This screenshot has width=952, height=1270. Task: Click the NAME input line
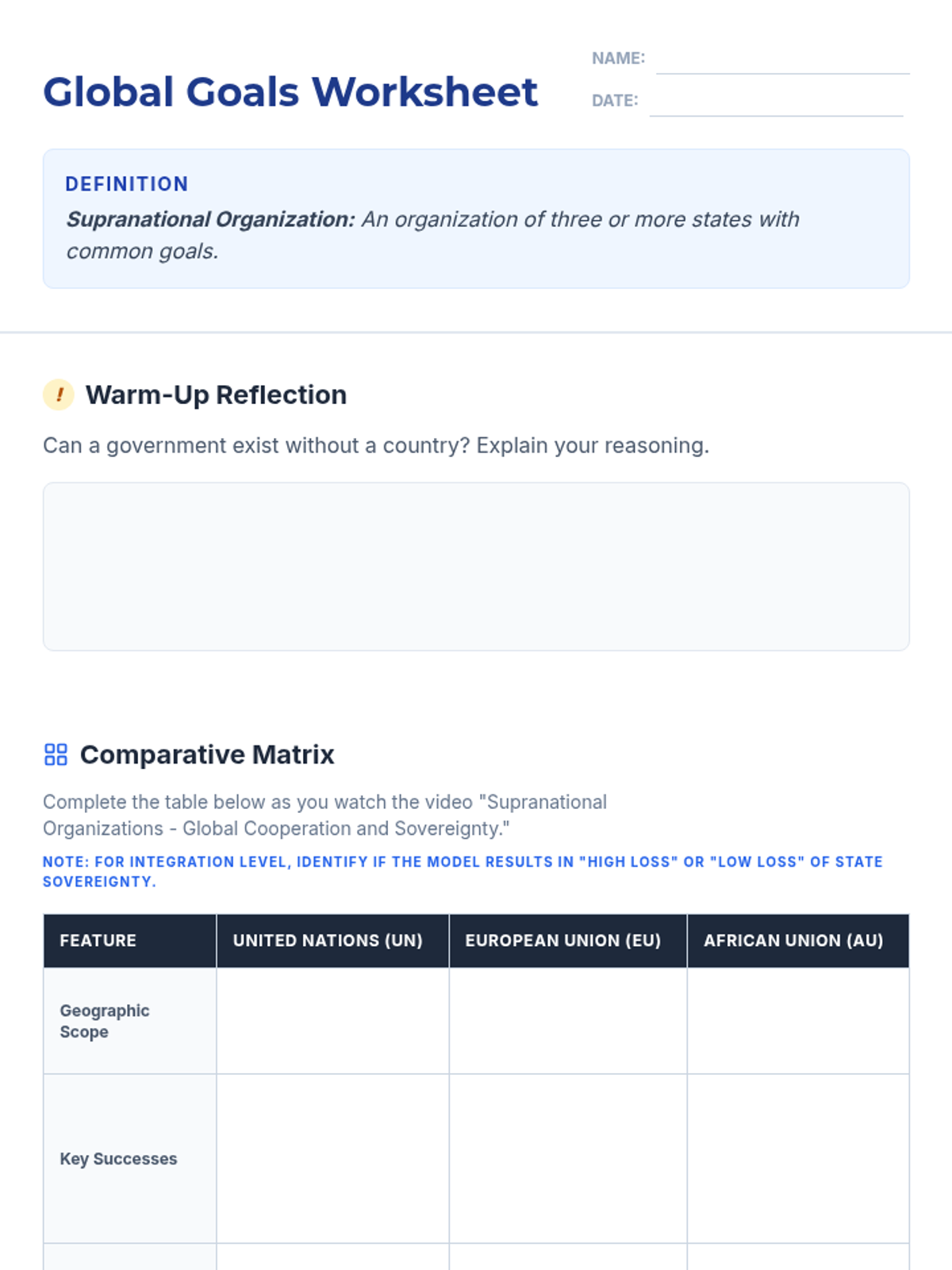(782, 62)
